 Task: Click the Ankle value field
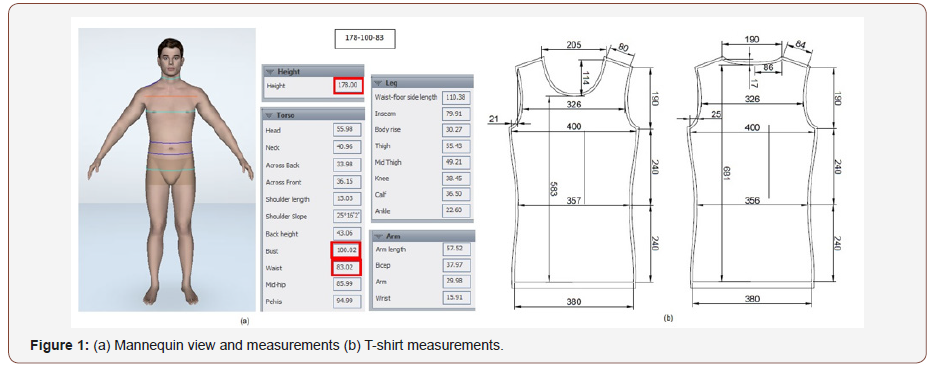457,211
